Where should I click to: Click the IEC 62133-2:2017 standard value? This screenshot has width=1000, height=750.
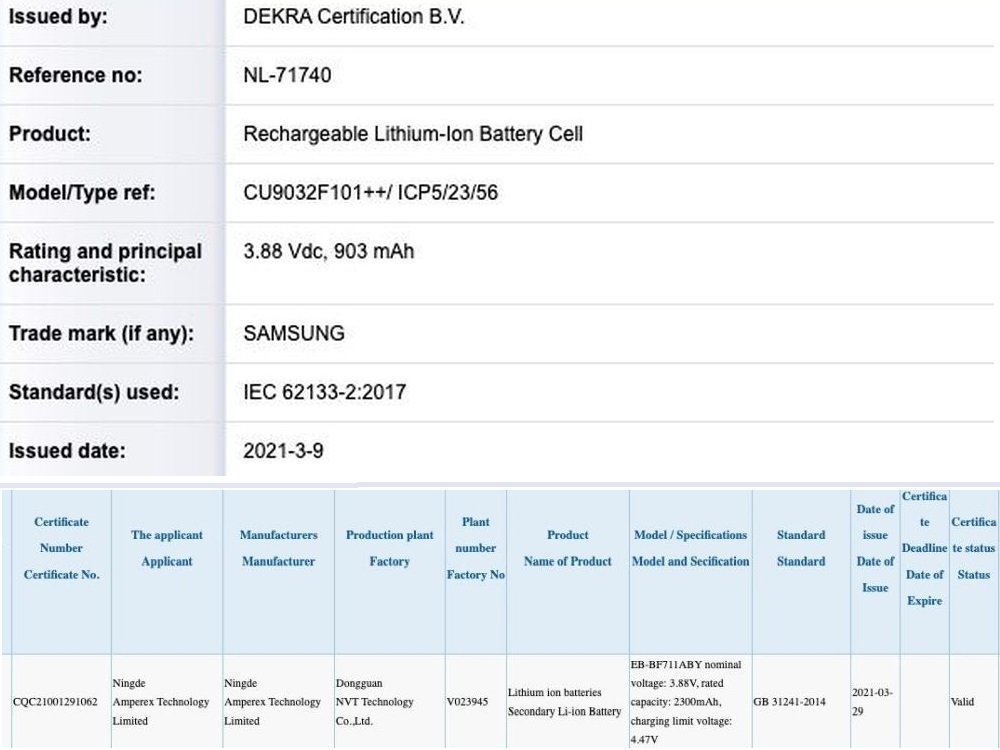tap(325, 392)
